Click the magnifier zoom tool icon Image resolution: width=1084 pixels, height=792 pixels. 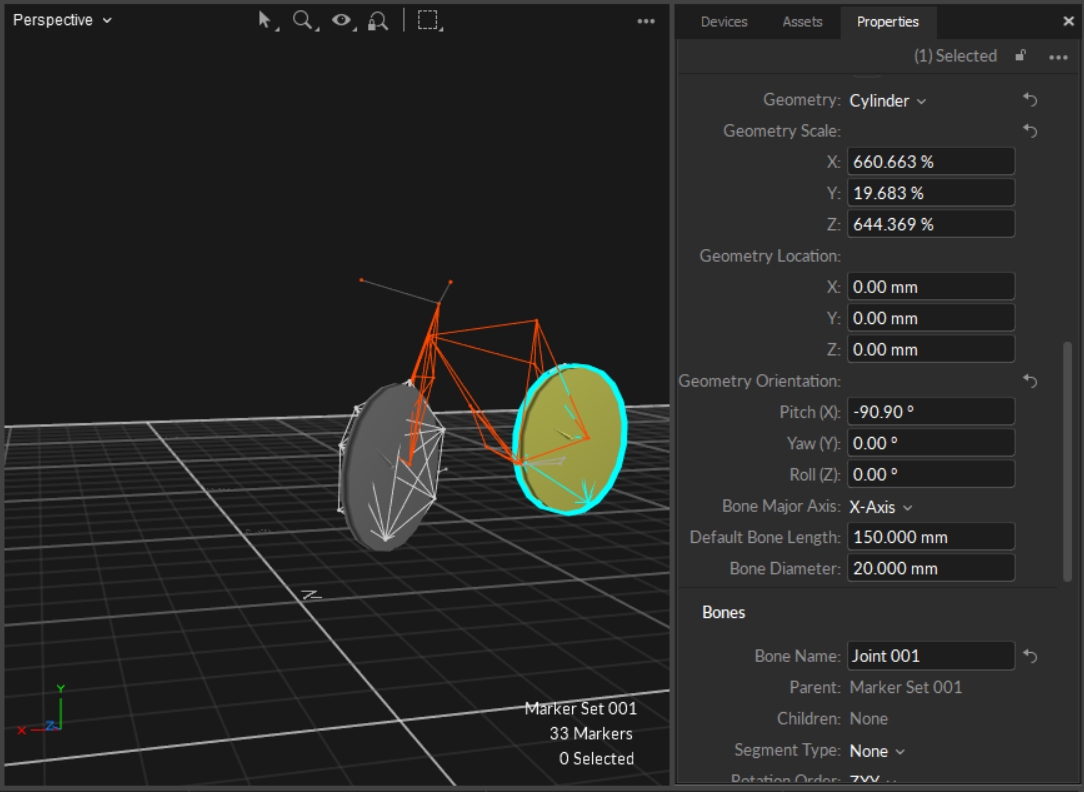(302, 20)
